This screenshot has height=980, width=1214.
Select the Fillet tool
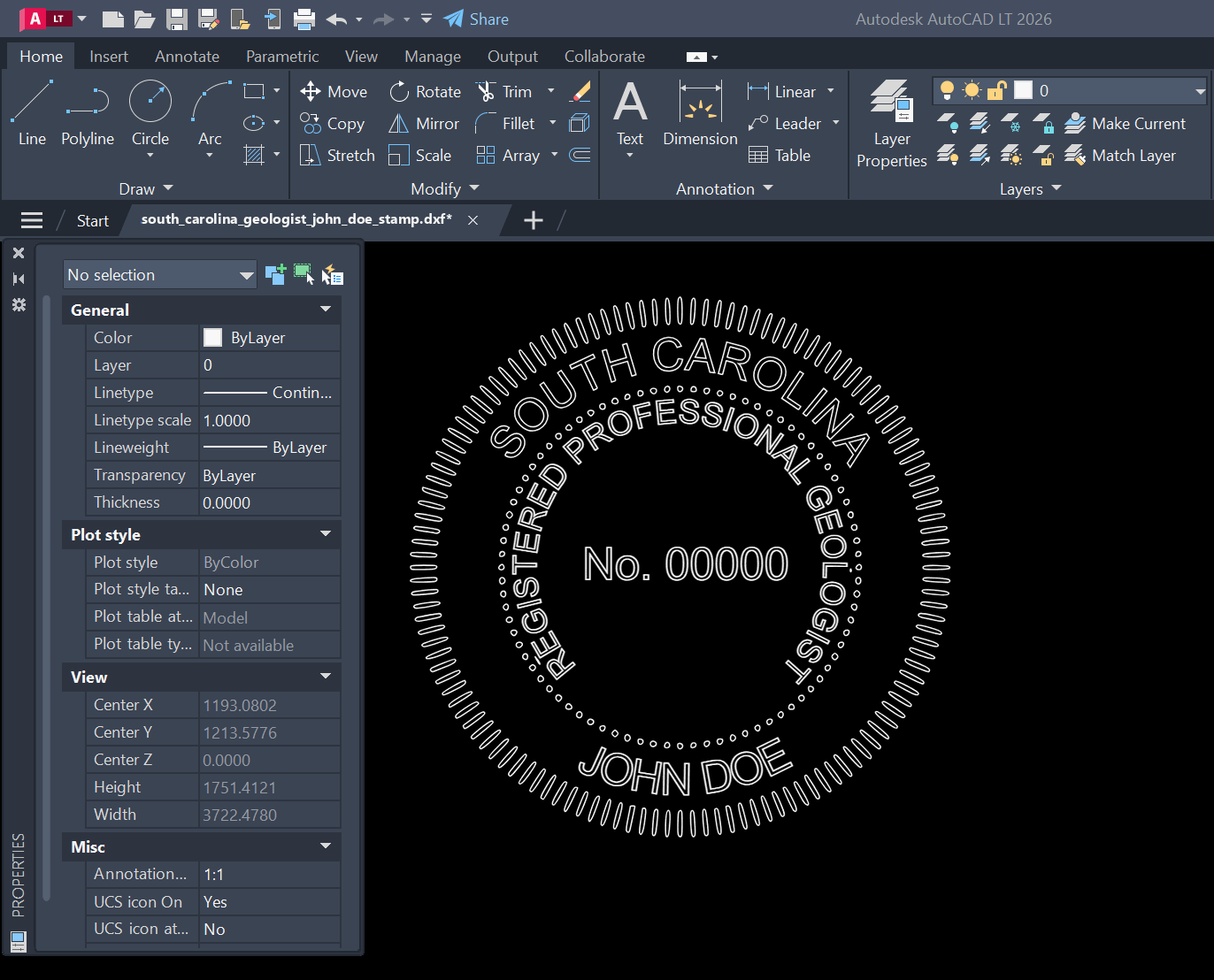click(x=505, y=124)
